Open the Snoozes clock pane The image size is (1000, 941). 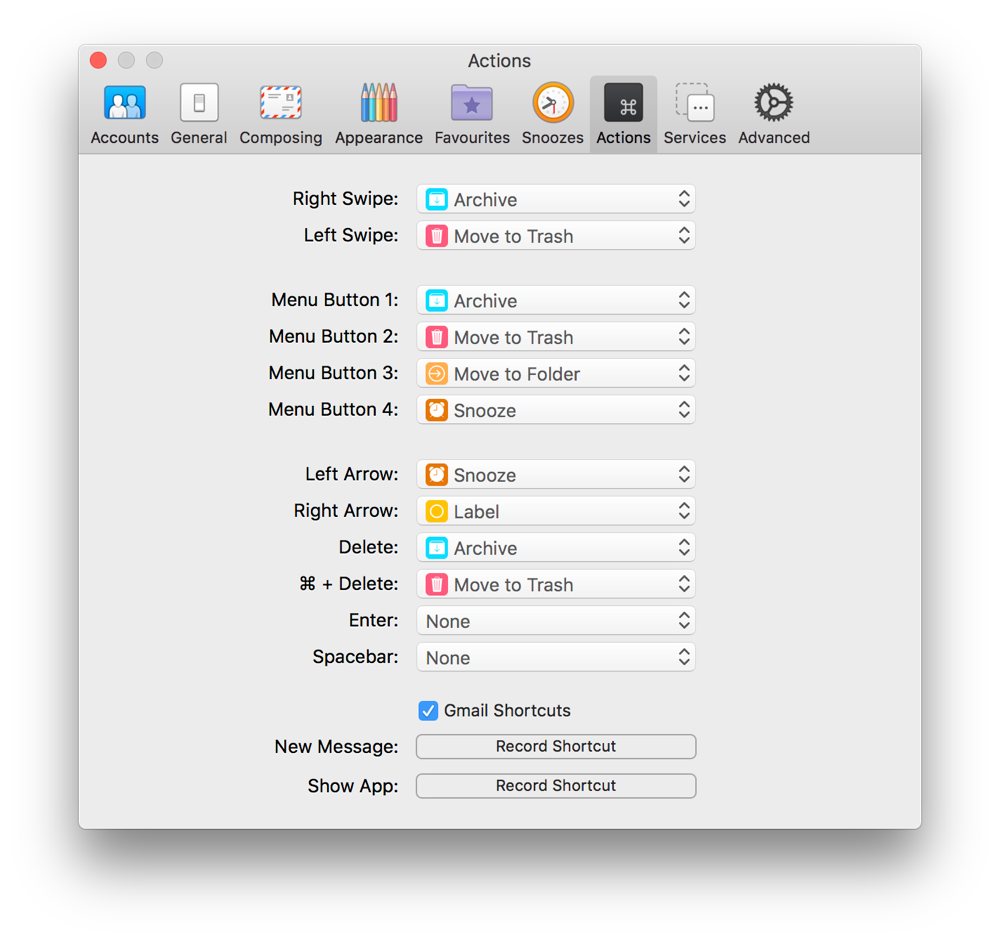click(x=552, y=115)
